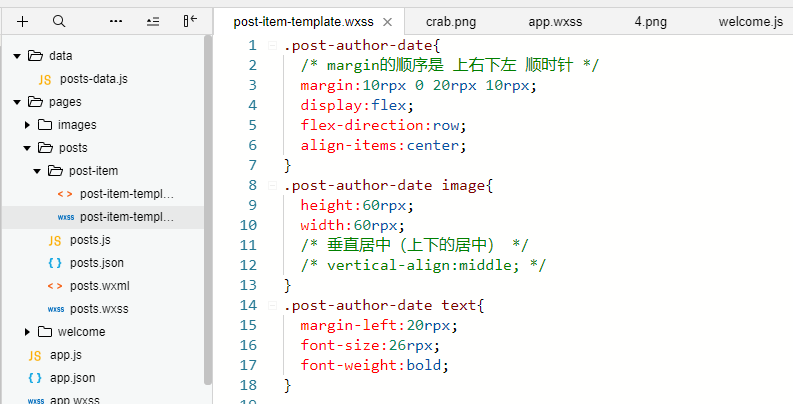Expand the welcome folder arrow
The height and width of the screenshot is (404, 793).
point(27,332)
